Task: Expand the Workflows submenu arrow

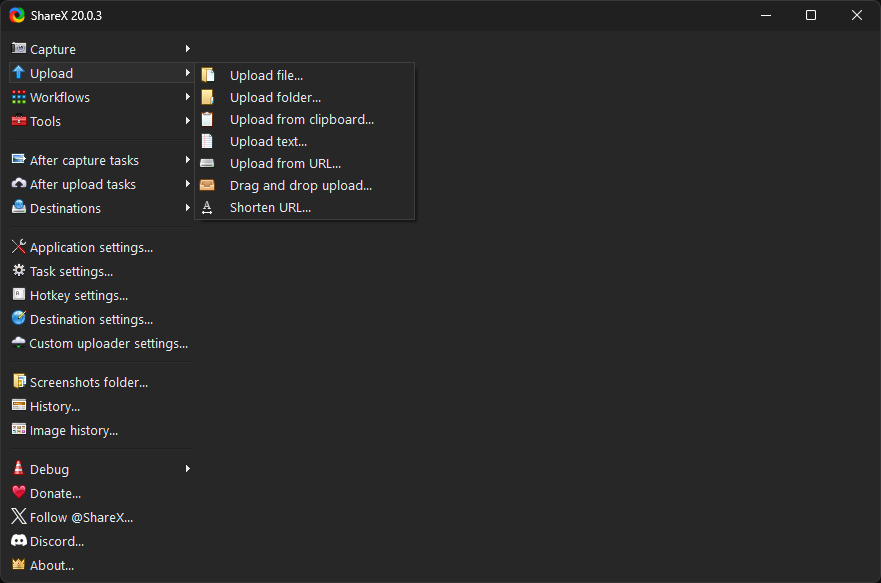Action: point(188,97)
